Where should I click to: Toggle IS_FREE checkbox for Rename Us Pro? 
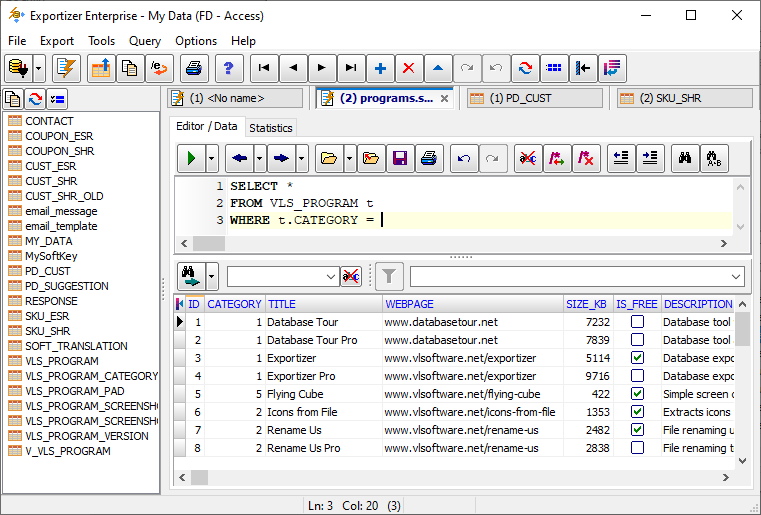coord(637,448)
